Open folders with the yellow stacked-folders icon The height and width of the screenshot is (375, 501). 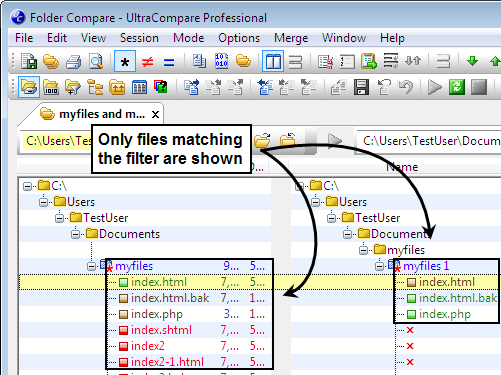tap(51, 61)
